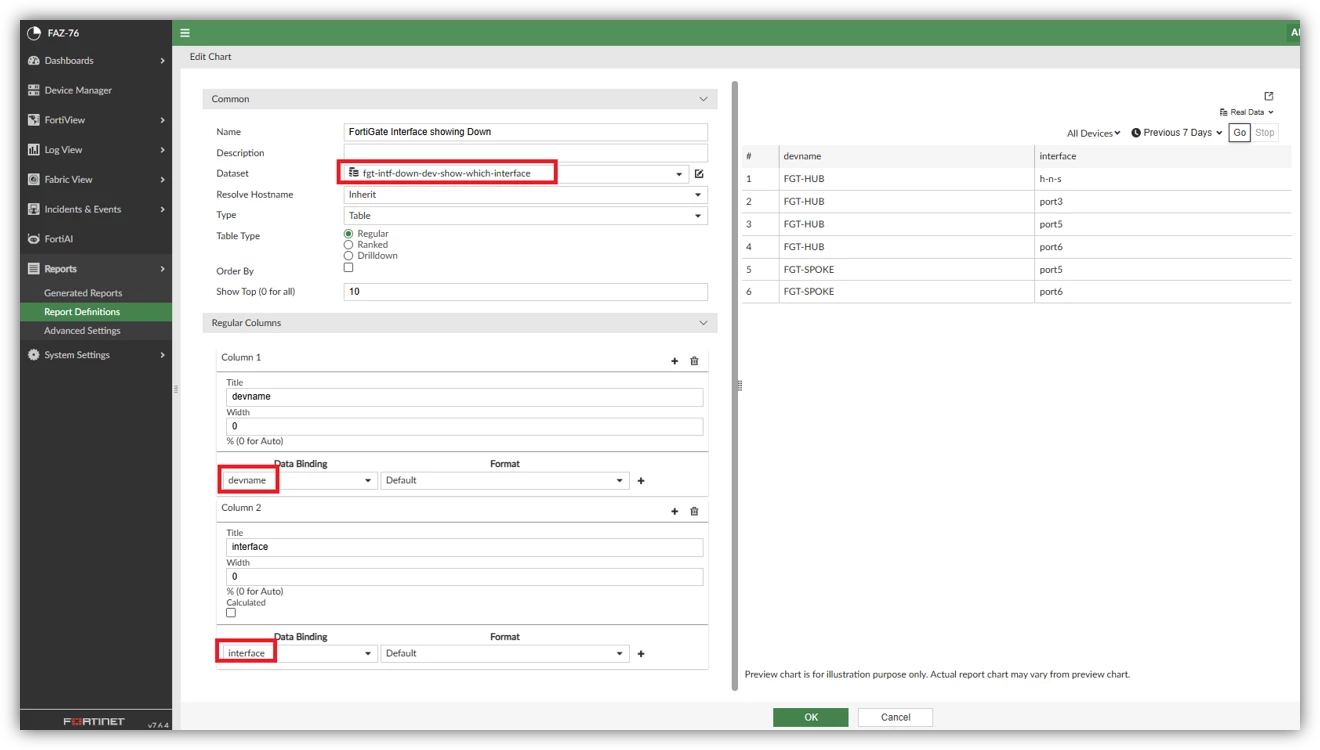Viewport: 1320px width, 750px height.
Task: Delete Column 2 with trash icon
Action: pos(694,511)
